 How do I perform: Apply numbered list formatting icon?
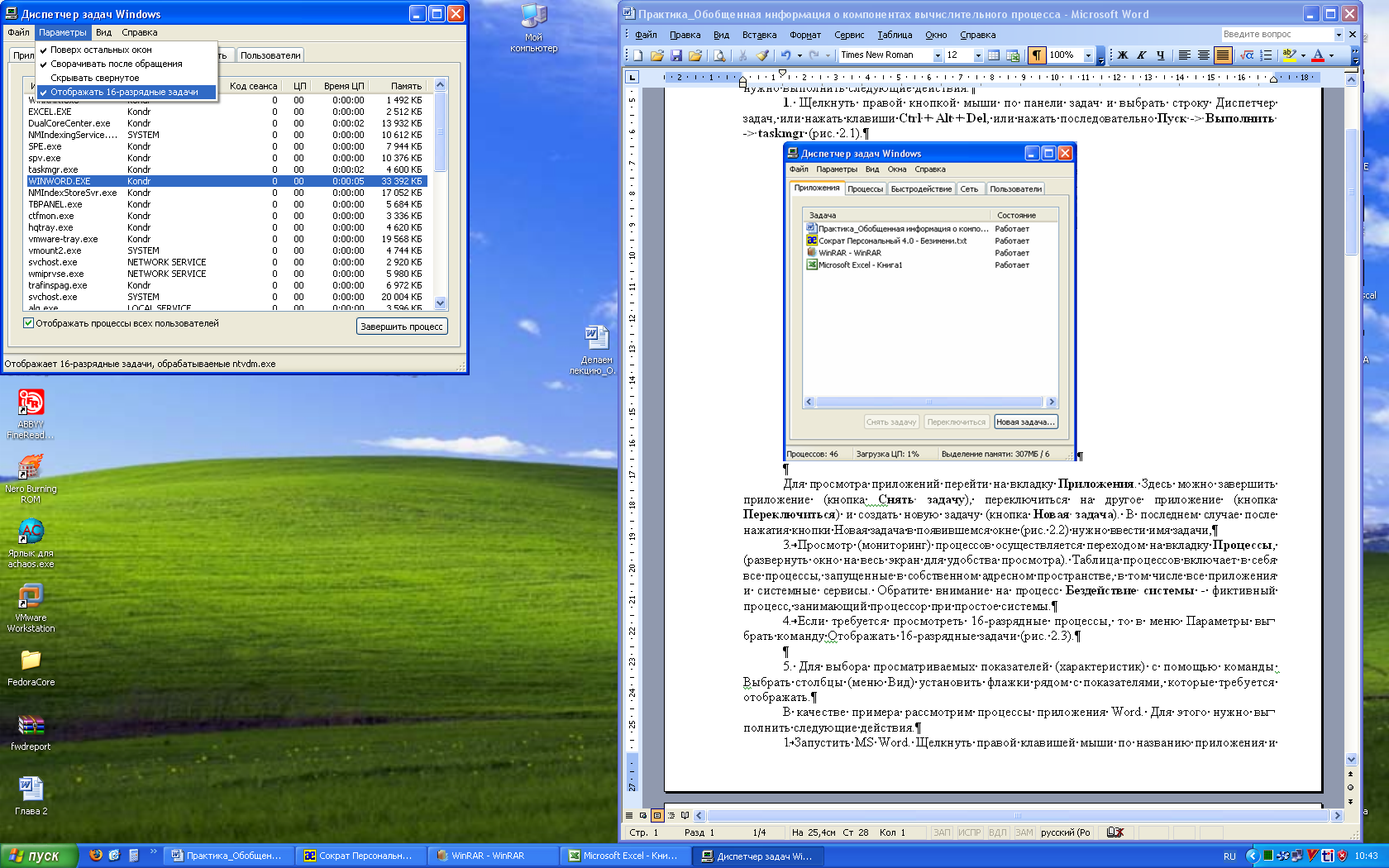[x=1266, y=55]
